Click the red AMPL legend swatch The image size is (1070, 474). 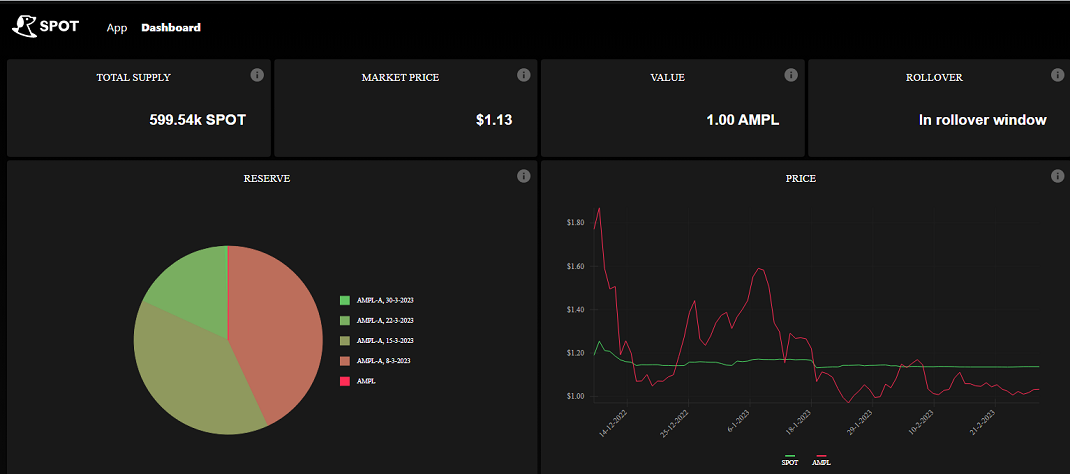click(x=345, y=381)
